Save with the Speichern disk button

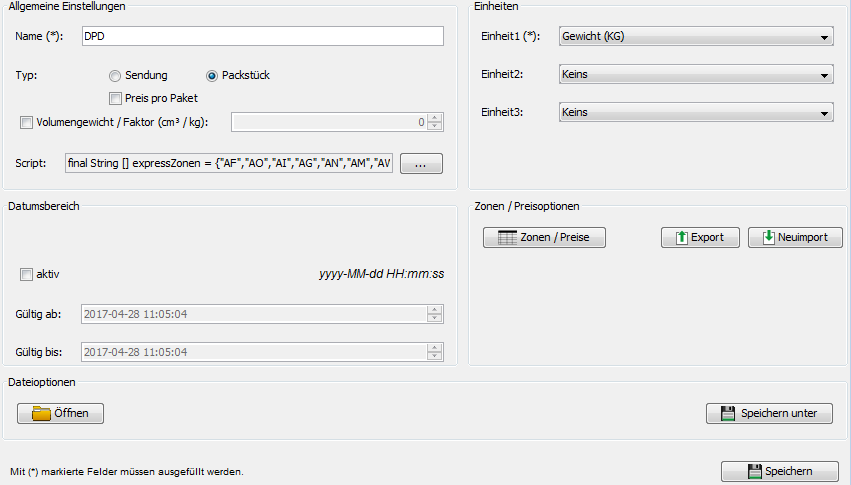coord(780,471)
